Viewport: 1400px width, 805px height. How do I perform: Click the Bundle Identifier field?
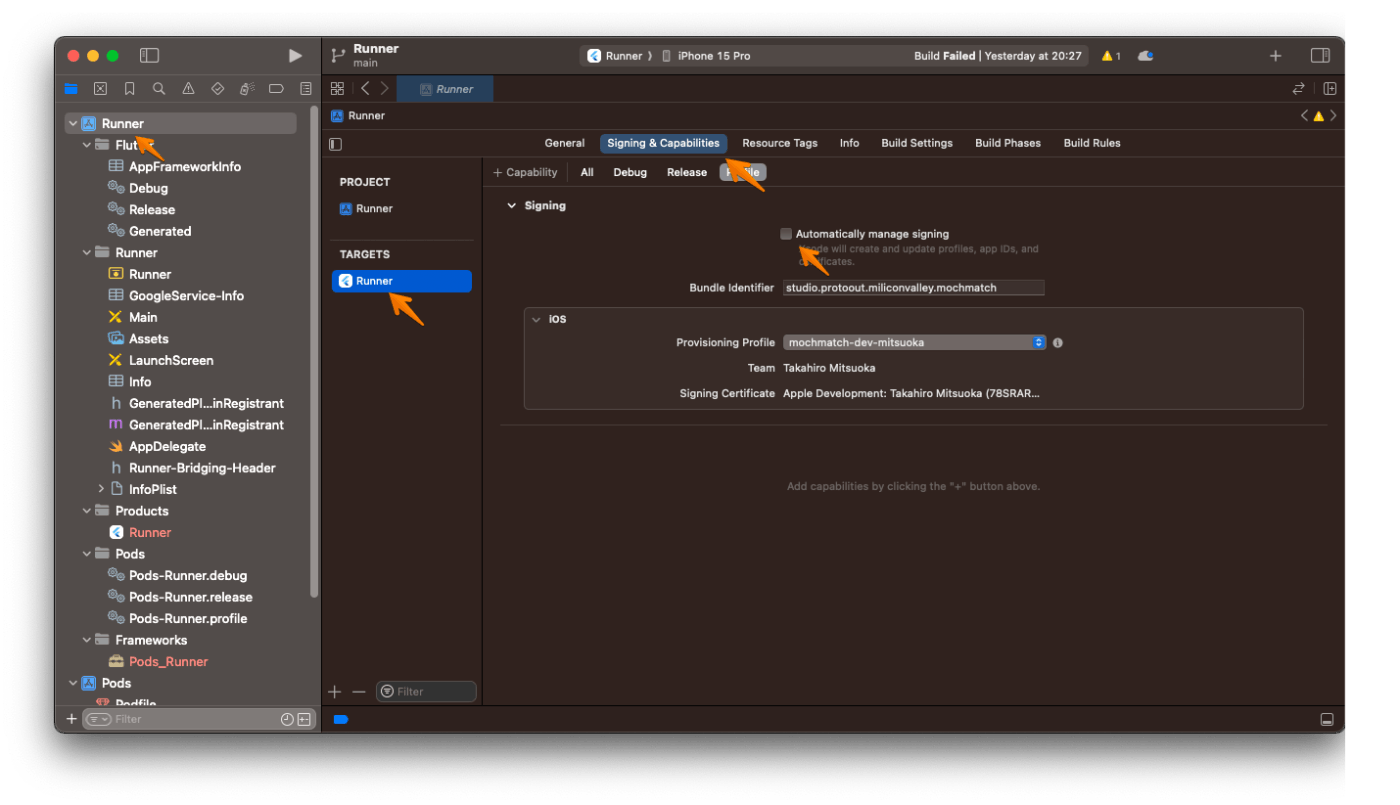pos(914,288)
